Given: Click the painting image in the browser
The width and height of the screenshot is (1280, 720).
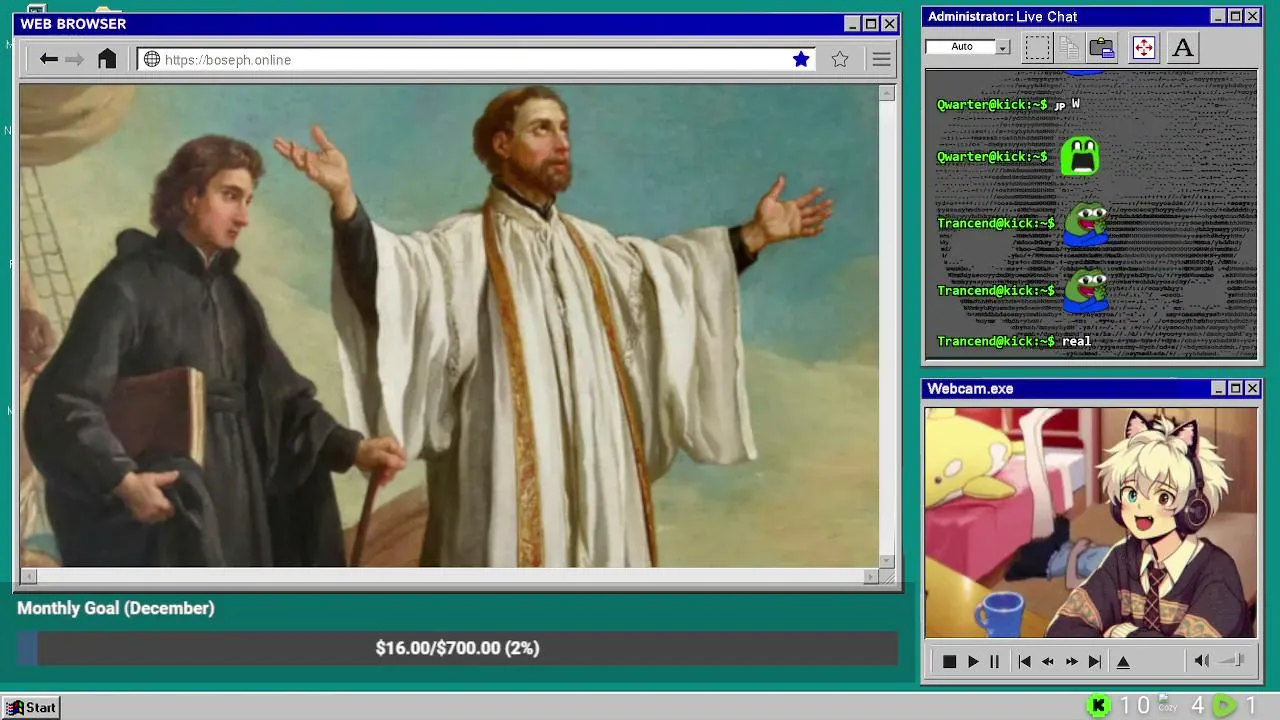Looking at the screenshot, I should [448, 326].
